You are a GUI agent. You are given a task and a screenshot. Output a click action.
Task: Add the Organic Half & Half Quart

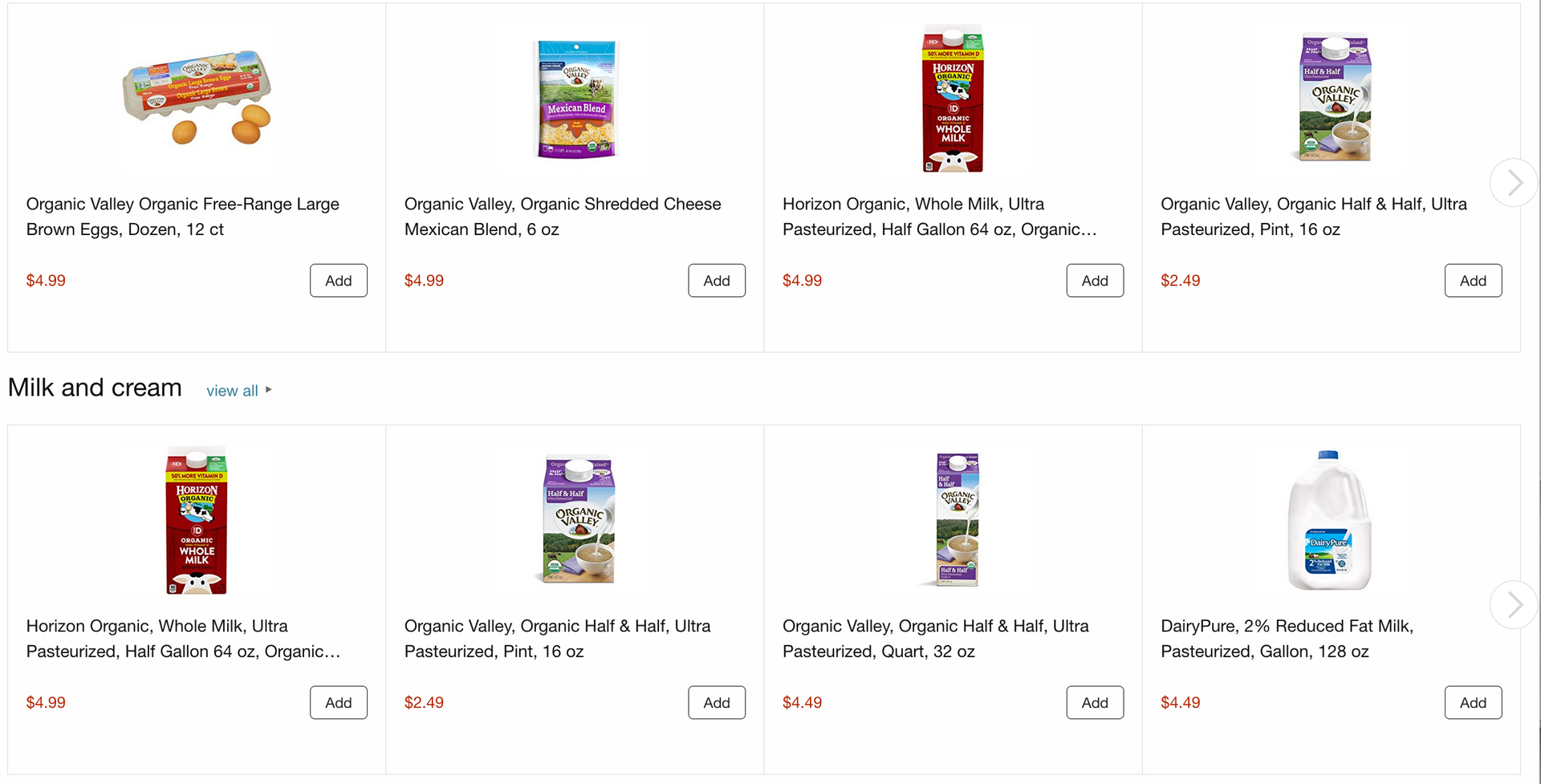coord(1095,702)
